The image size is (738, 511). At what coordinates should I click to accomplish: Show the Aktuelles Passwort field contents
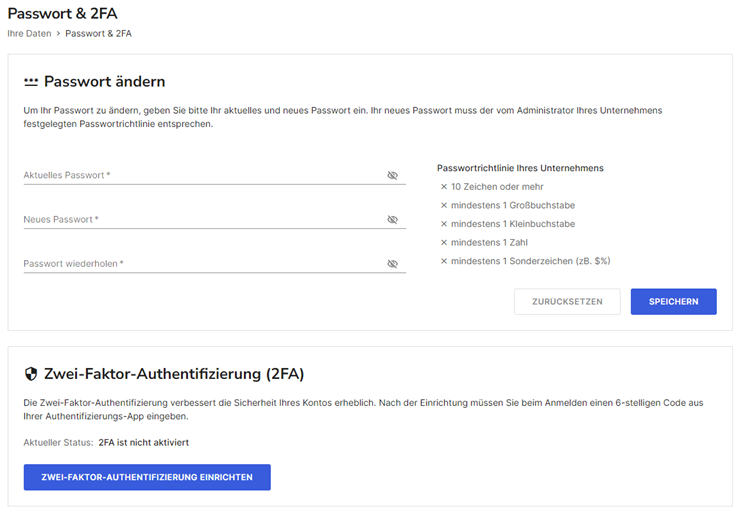click(x=392, y=176)
